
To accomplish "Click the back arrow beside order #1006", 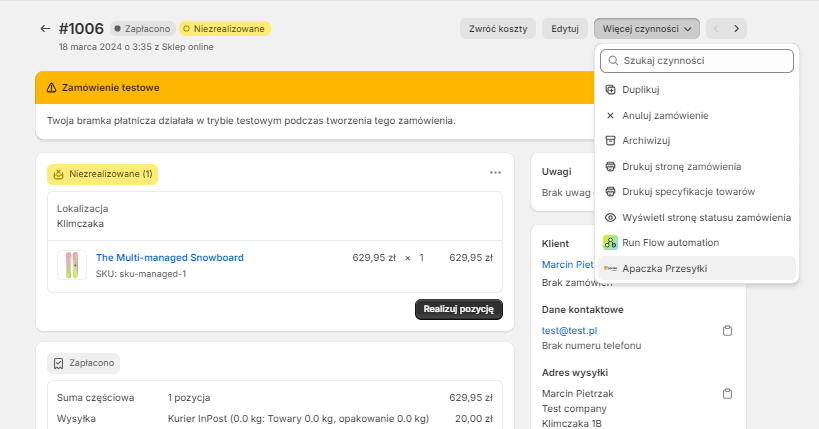I will (x=45, y=29).
